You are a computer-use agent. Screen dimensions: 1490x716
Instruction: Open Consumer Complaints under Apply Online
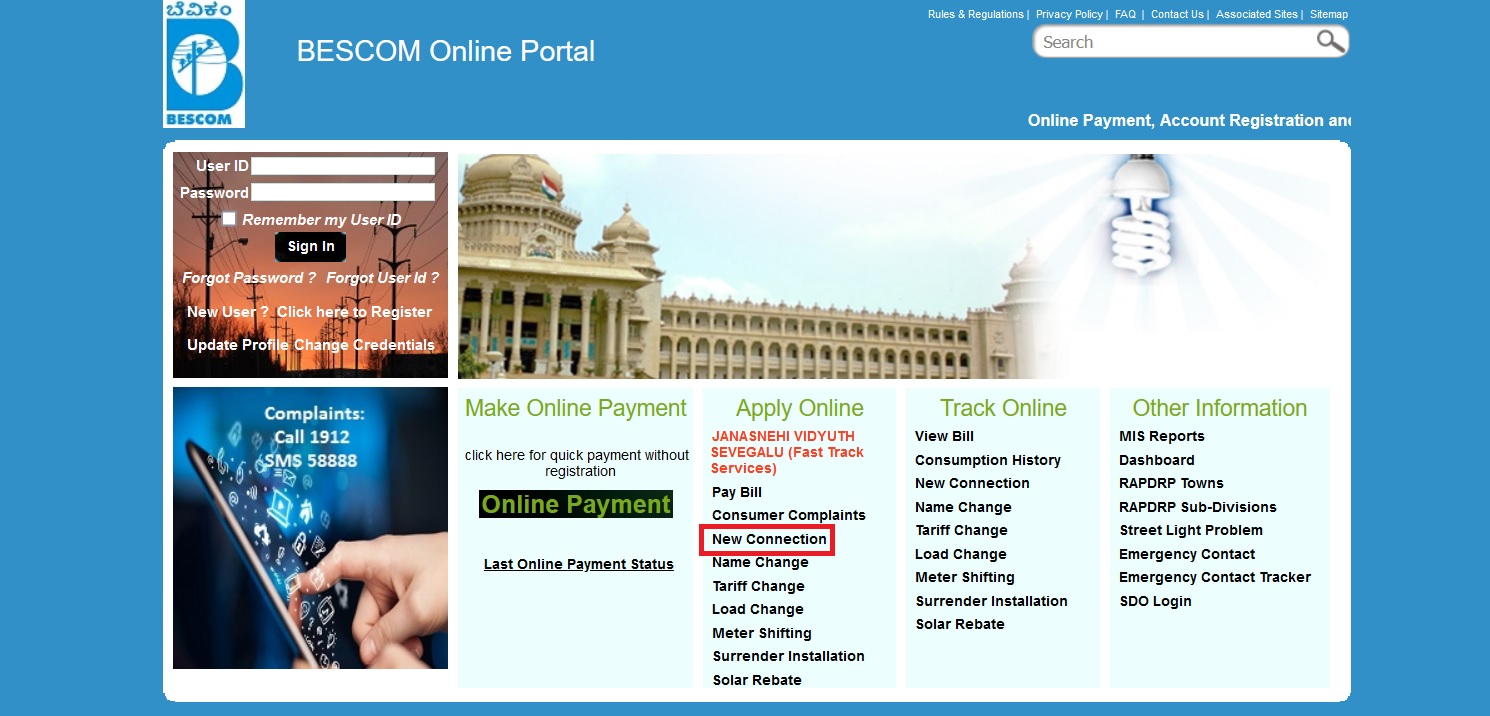pos(789,515)
